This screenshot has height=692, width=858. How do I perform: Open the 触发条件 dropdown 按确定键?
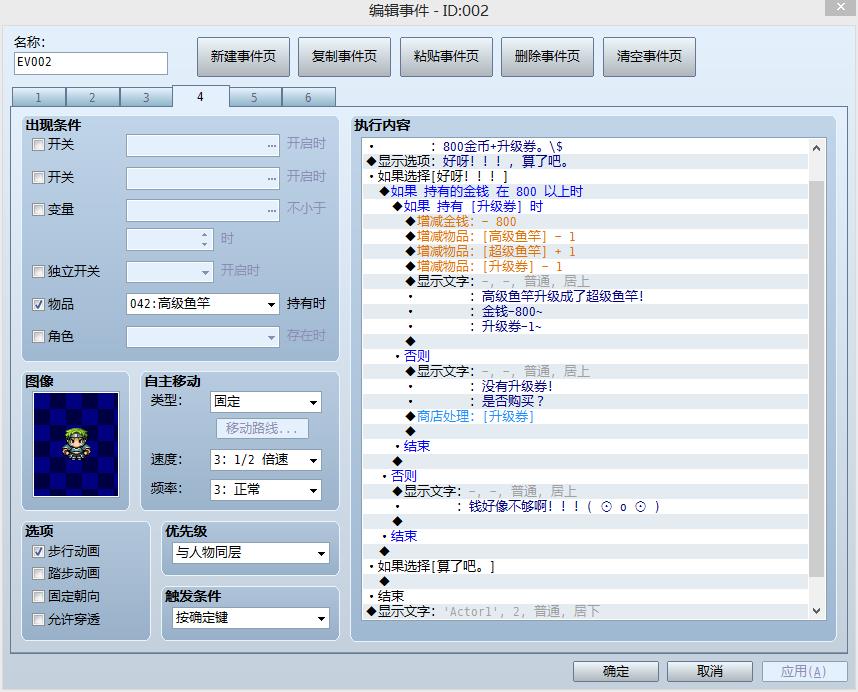[251, 618]
